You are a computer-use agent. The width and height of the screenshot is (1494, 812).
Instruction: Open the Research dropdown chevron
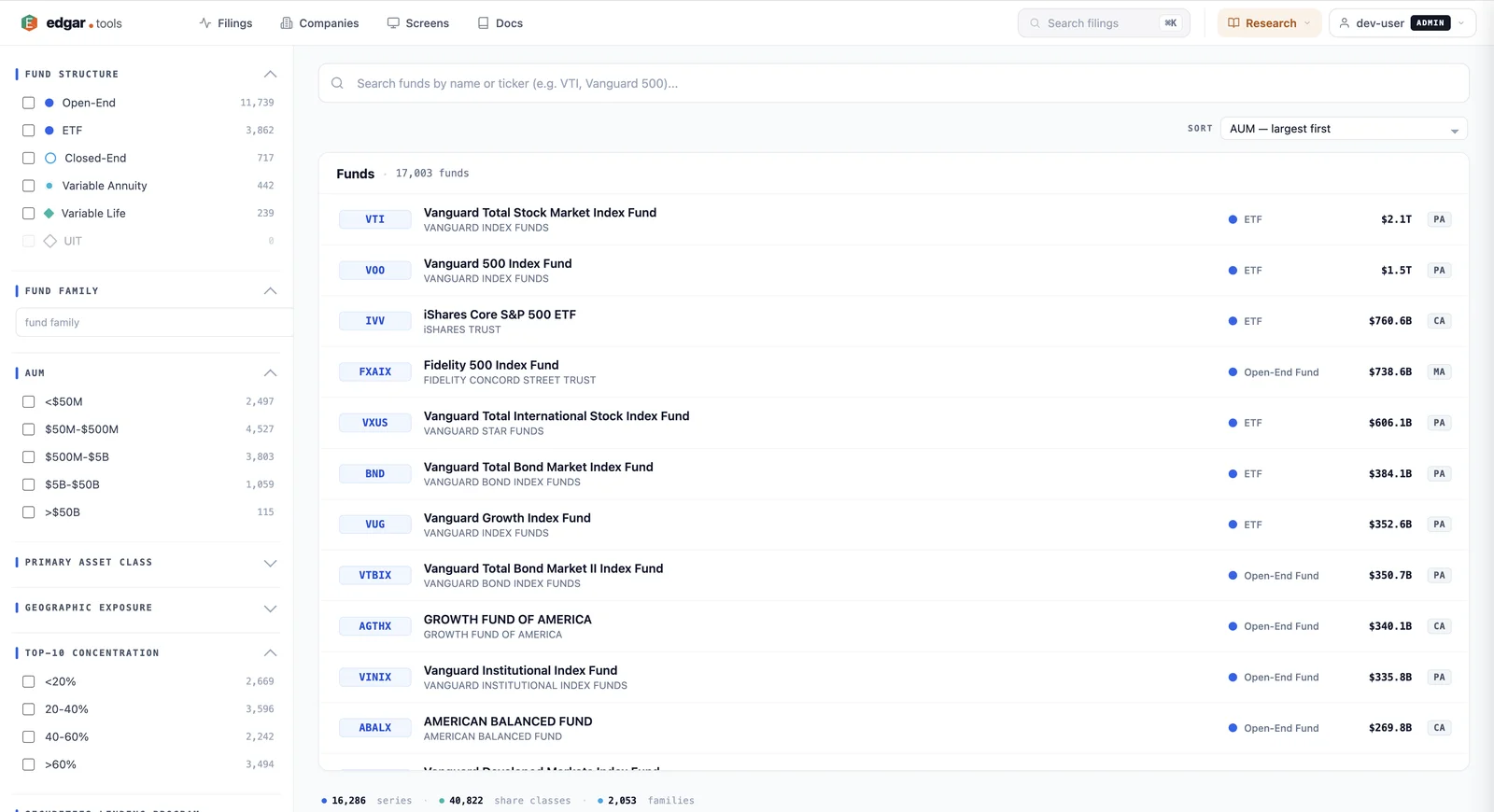point(1307,23)
